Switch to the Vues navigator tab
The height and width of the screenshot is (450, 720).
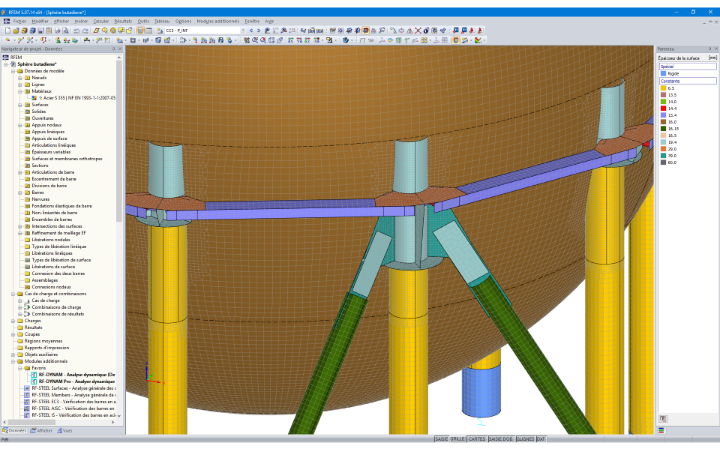(65, 431)
